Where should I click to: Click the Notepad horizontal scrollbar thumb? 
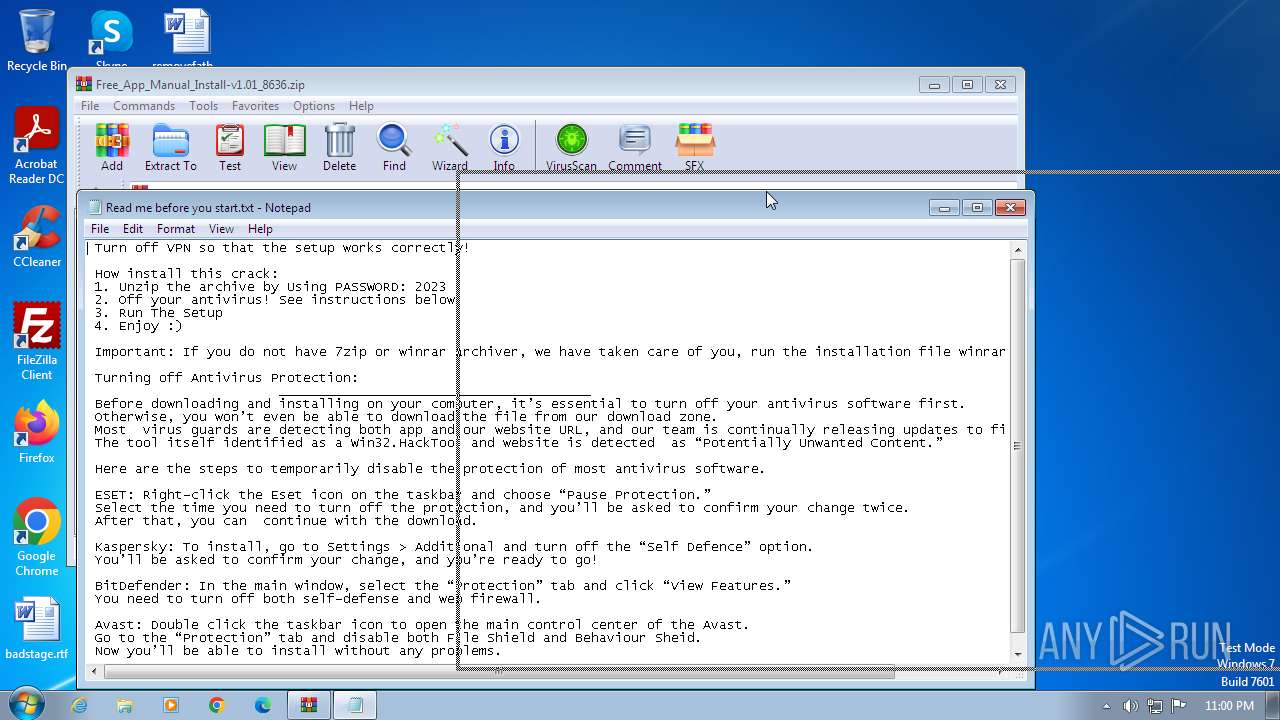coord(499,672)
